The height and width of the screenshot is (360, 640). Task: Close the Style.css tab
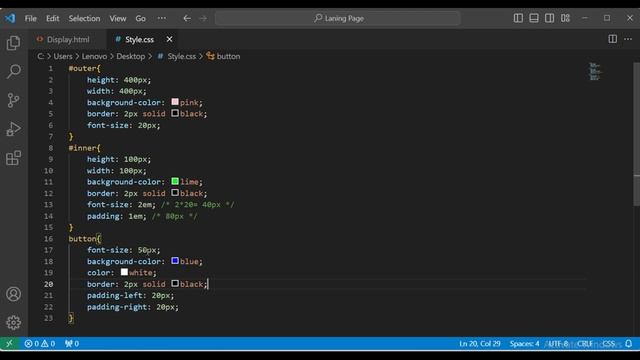[169, 39]
